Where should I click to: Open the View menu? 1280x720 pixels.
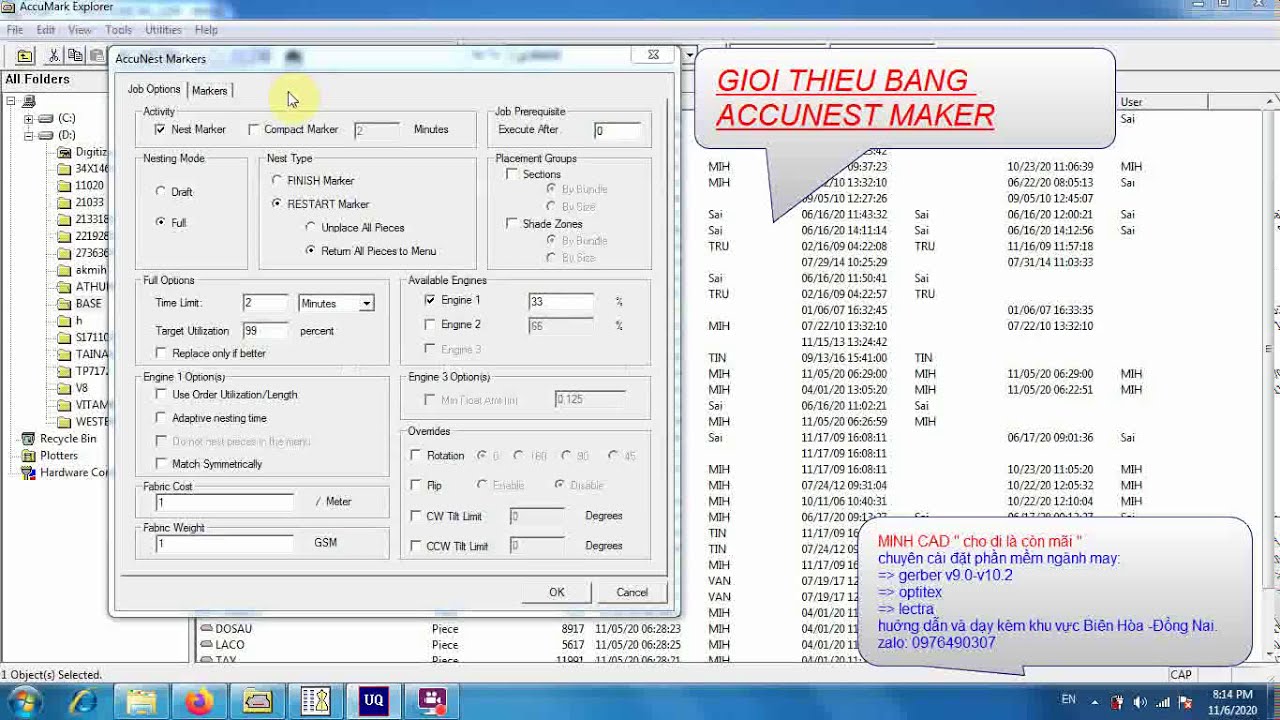(80, 30)
